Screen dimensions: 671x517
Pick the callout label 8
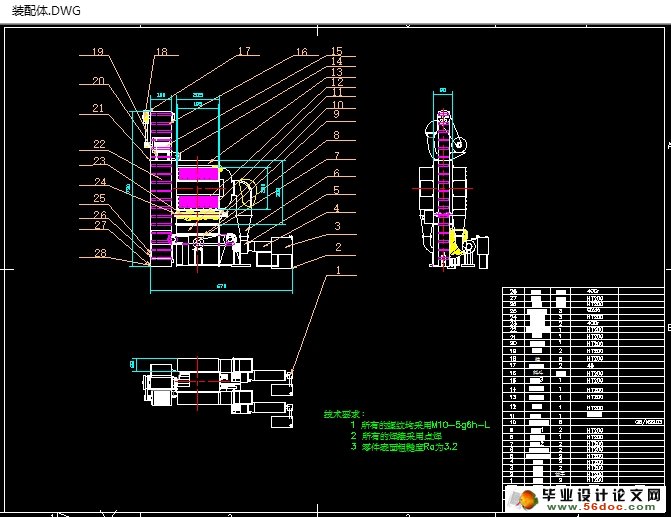point(336,135)
